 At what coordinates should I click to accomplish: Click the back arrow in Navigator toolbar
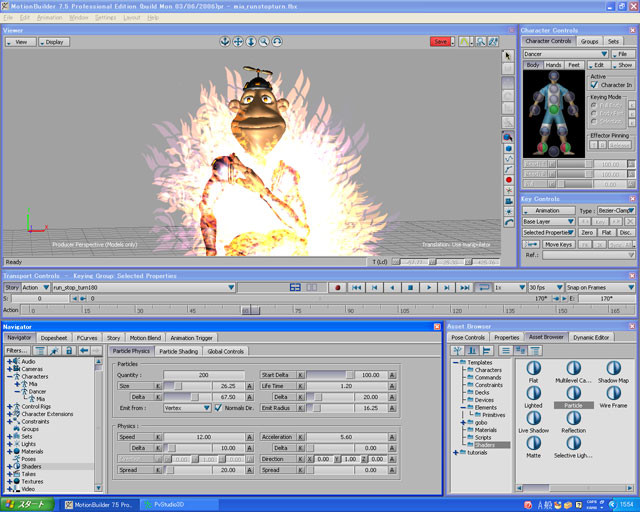pyautogui.click(x=84, y=350)
